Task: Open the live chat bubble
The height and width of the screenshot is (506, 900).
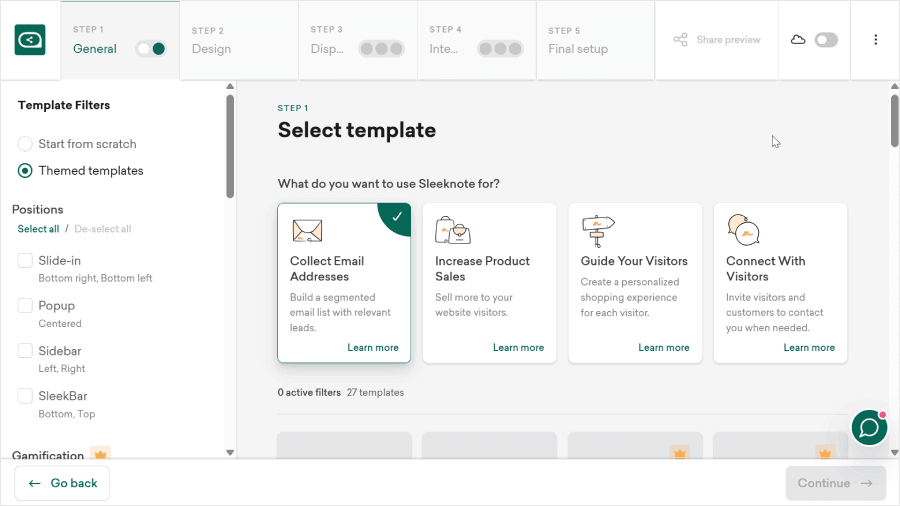Action: click(869, 427)
